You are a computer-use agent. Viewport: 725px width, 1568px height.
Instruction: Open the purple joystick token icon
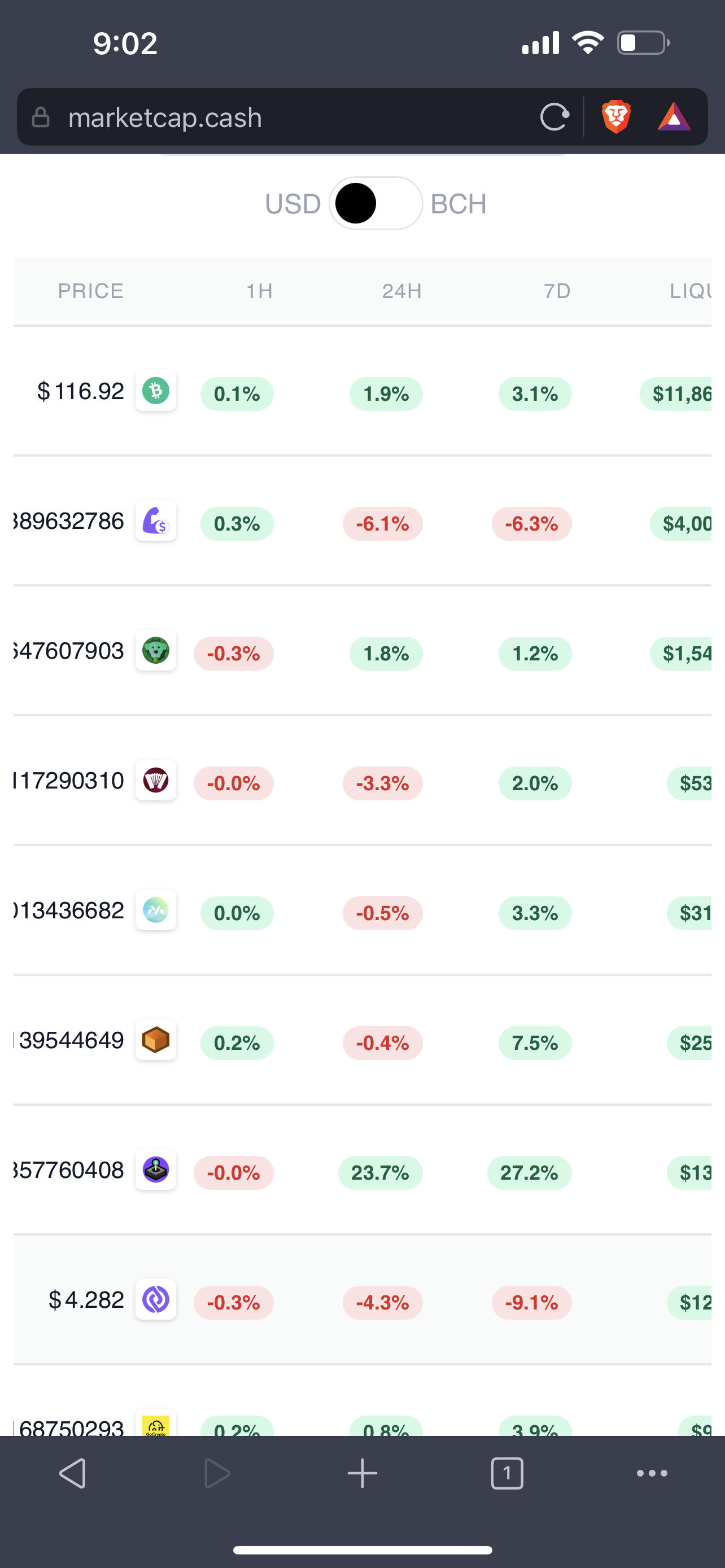tap(156, 1170)
